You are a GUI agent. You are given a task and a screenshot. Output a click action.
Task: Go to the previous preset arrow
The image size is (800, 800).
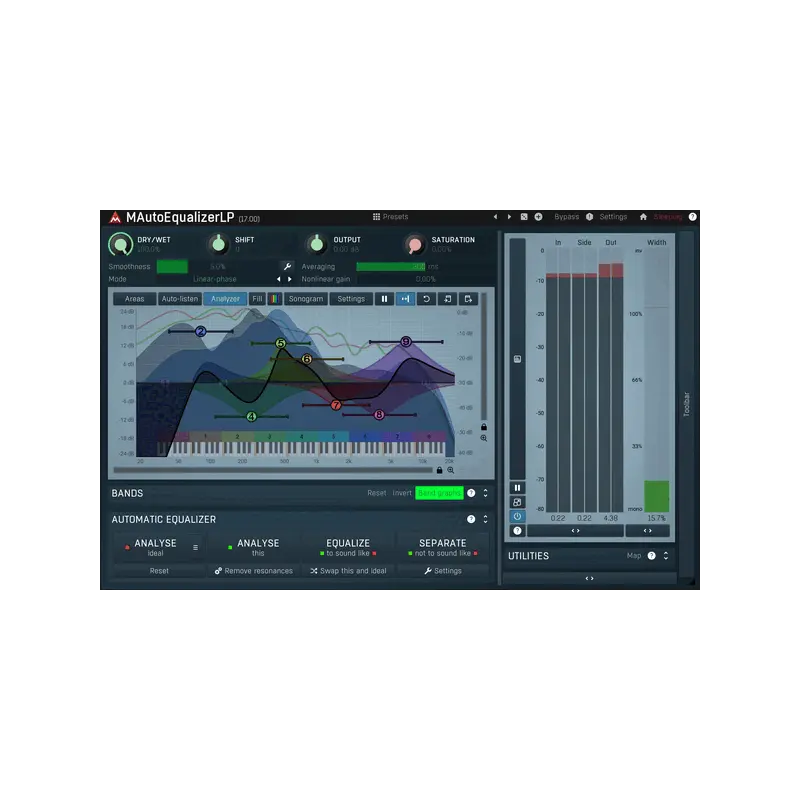pyautogui.click(x=495, y=217)
